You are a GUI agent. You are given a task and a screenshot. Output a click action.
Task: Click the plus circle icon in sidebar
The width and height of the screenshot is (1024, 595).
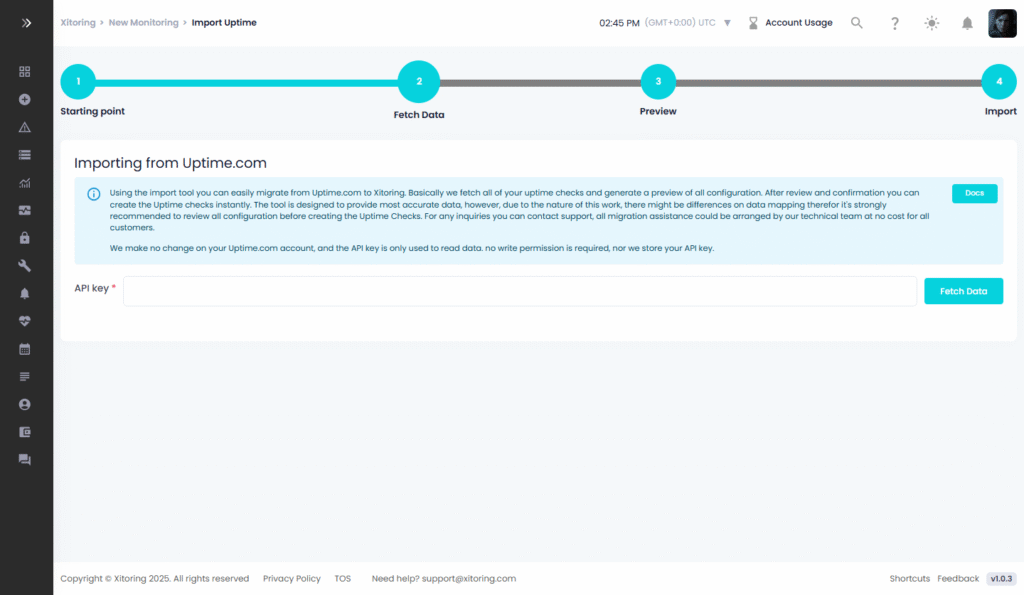[x=25, y=100]
